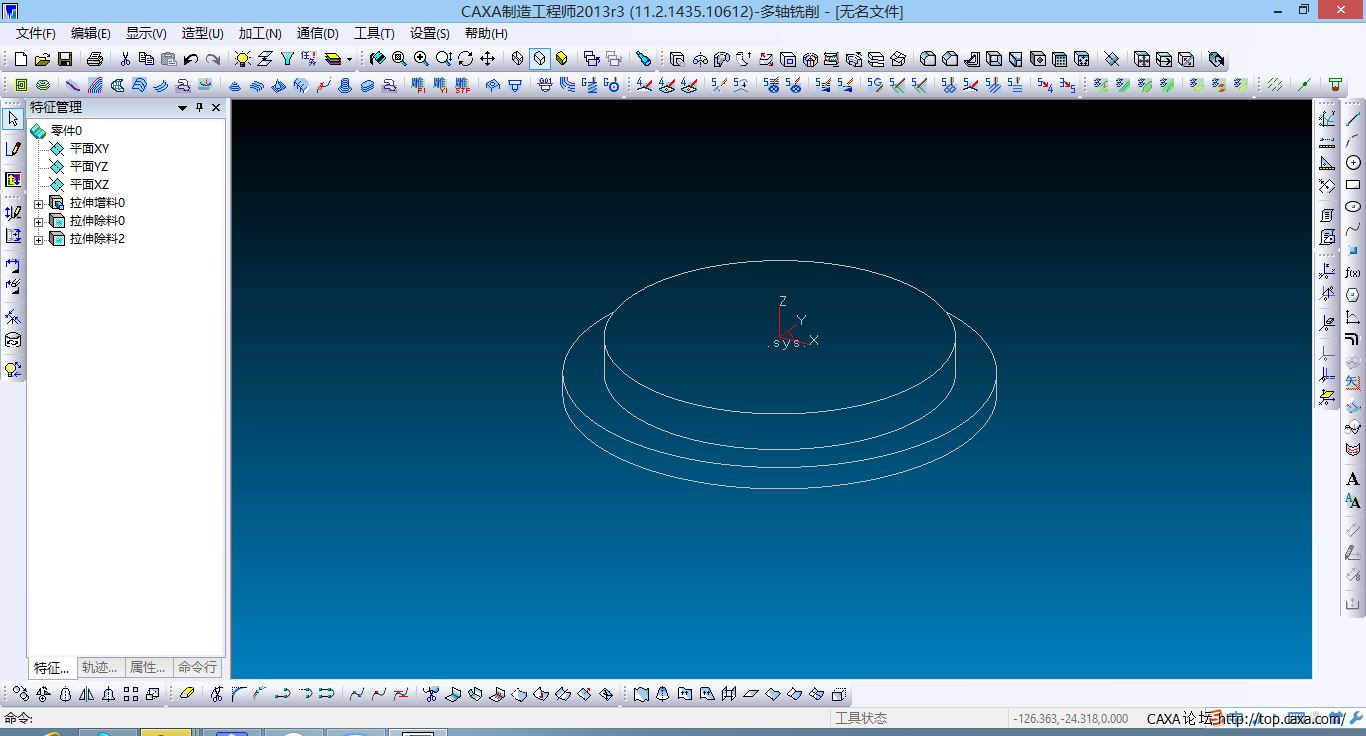Click the light bulb visibility icon
Viewport: 1366px width, 736px height.
243,59
